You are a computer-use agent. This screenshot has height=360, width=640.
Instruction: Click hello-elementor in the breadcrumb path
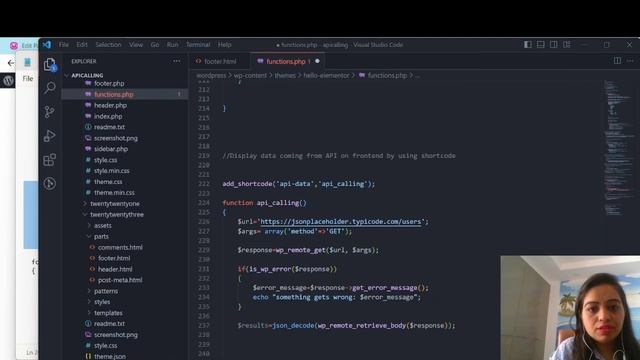[x=326, y=76]
